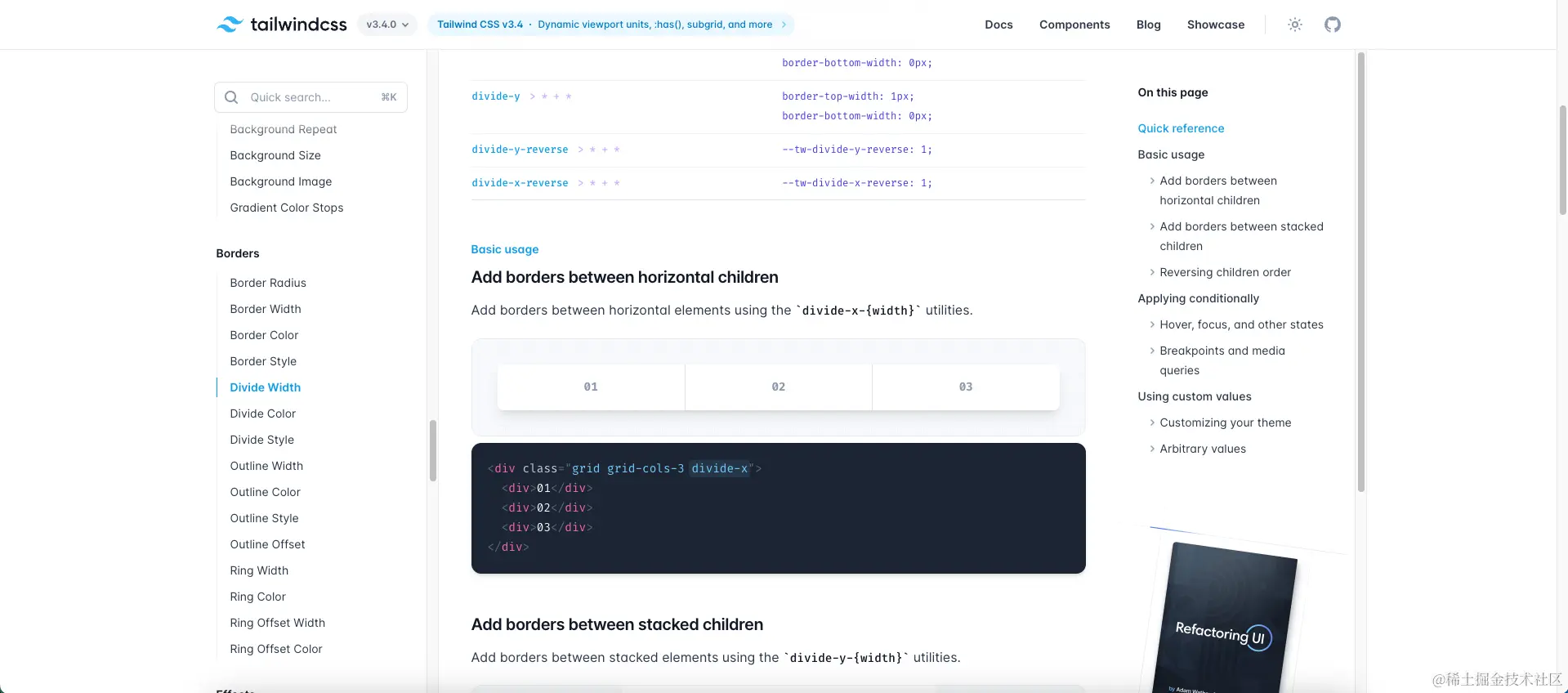Open the v3.4.0 version dropdown

click(387, 25)
